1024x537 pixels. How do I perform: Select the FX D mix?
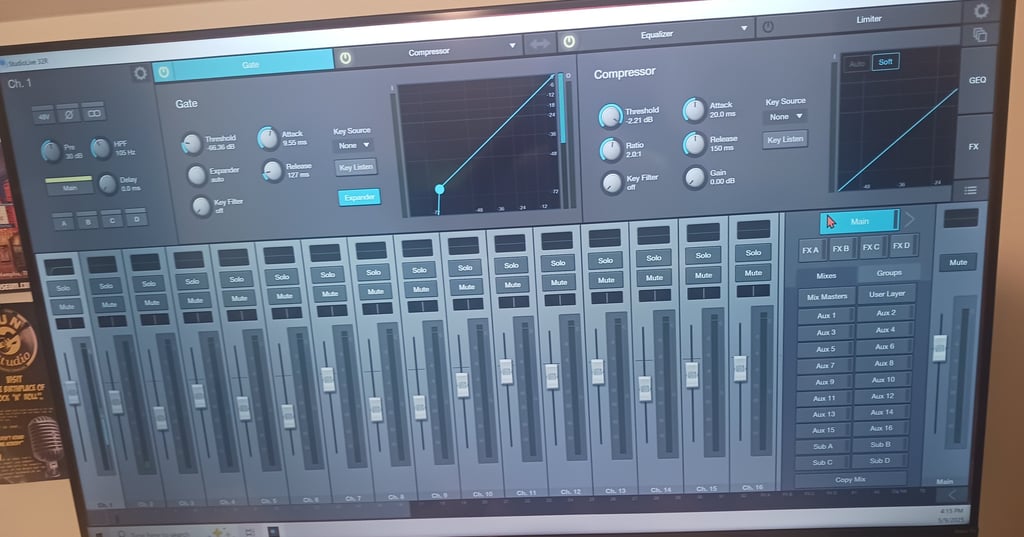click(901, 246)
